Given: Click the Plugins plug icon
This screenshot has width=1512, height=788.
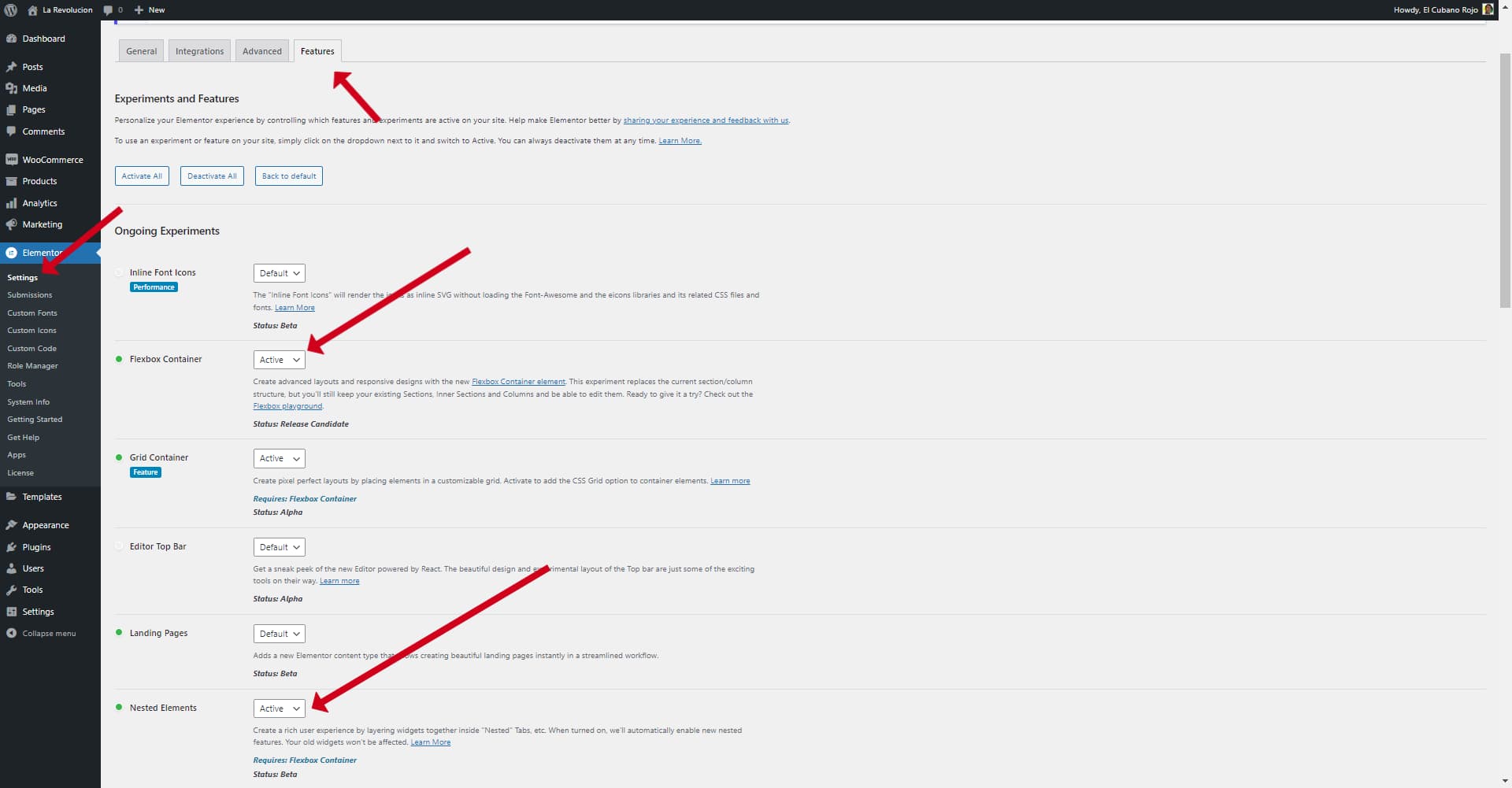Looking at the screenshot, I should tap(11, 547).
